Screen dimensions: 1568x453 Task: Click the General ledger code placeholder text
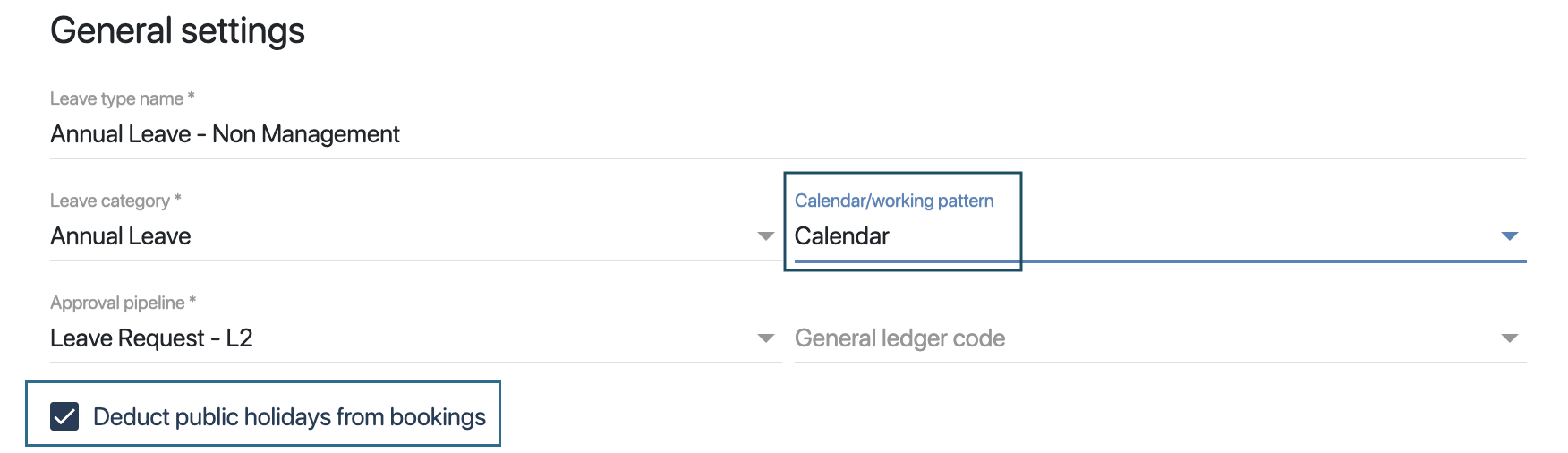tap(899, 338)
